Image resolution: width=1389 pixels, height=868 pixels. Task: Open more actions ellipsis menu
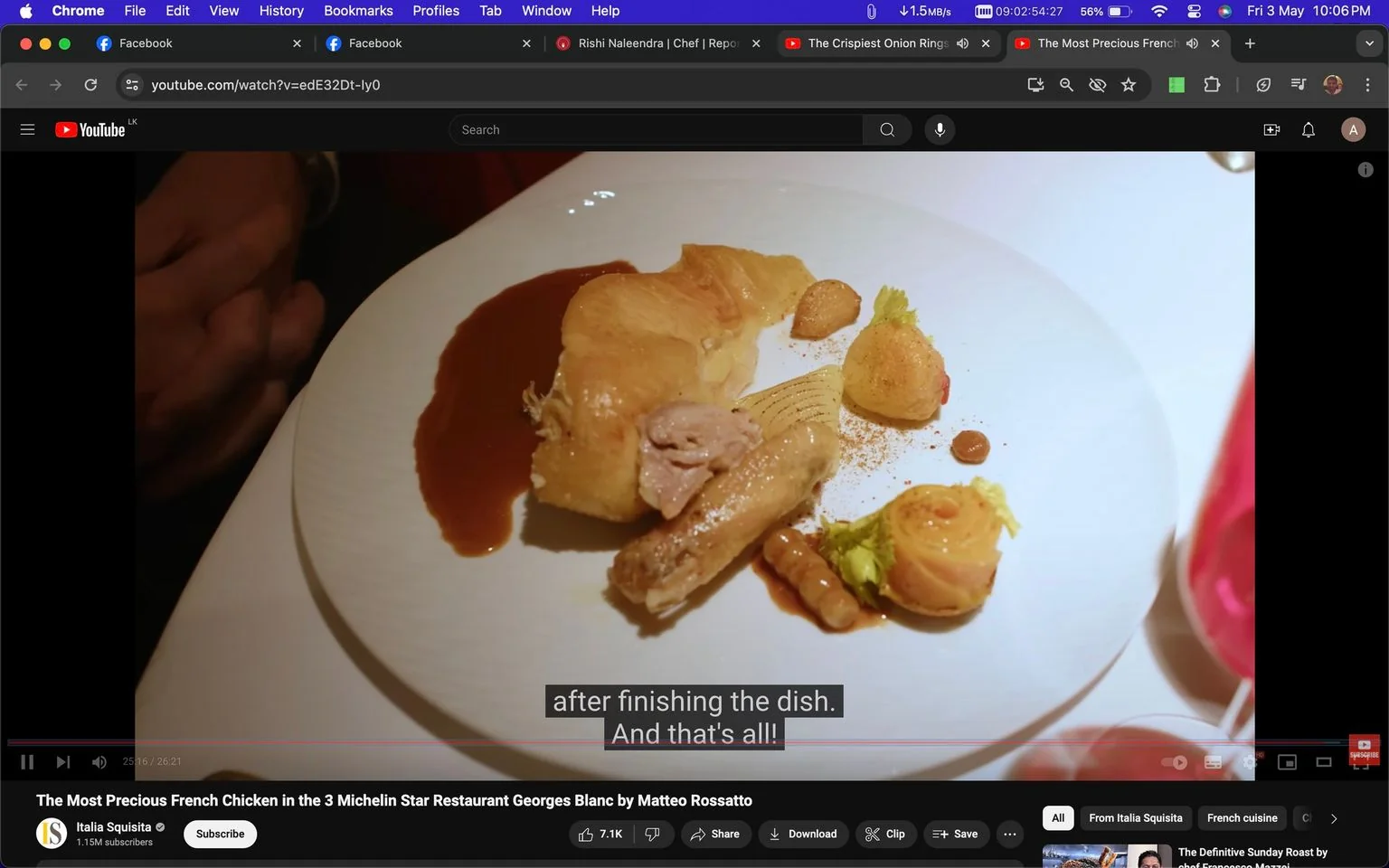[1010, 834]
